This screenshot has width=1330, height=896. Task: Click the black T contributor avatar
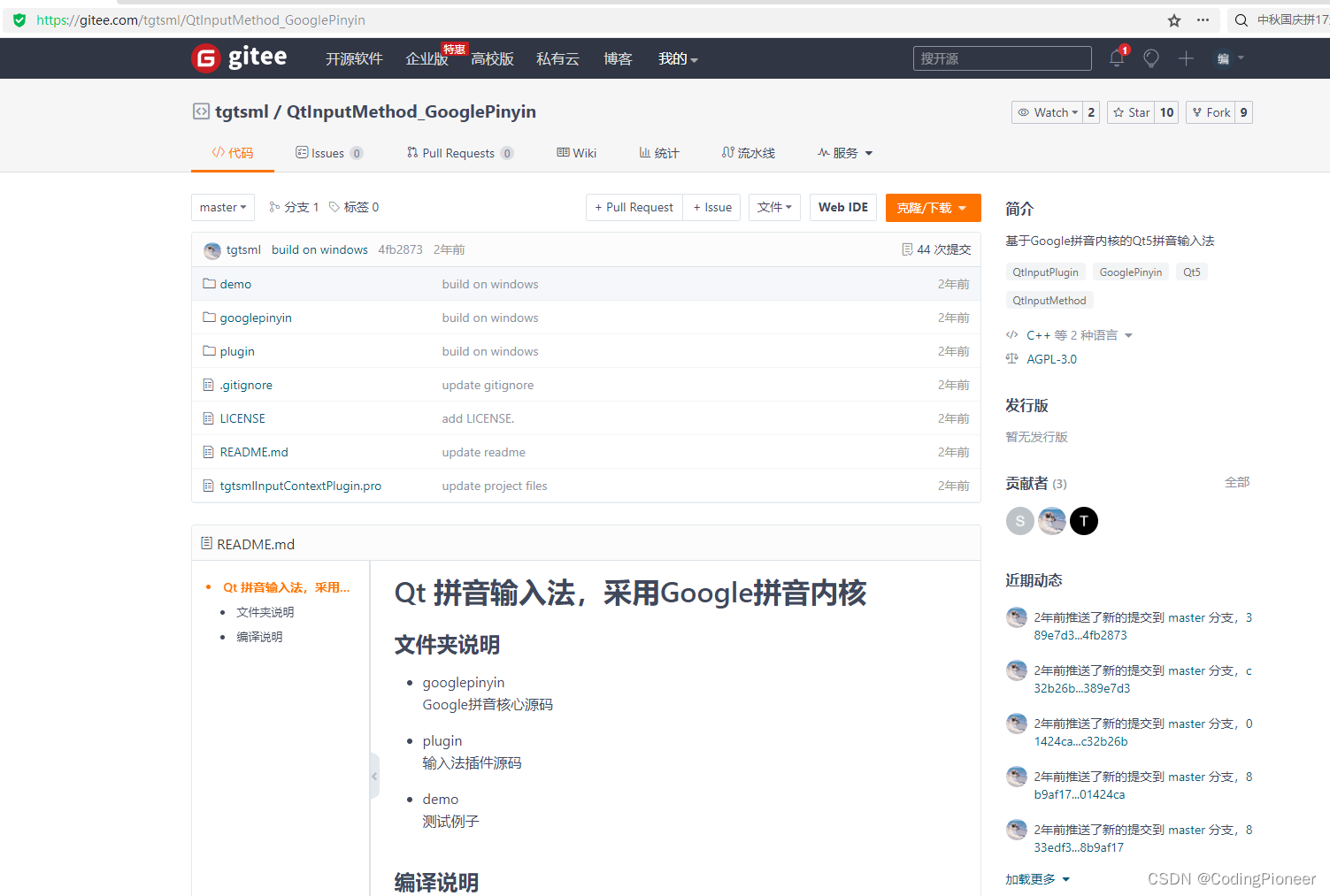1083,521
